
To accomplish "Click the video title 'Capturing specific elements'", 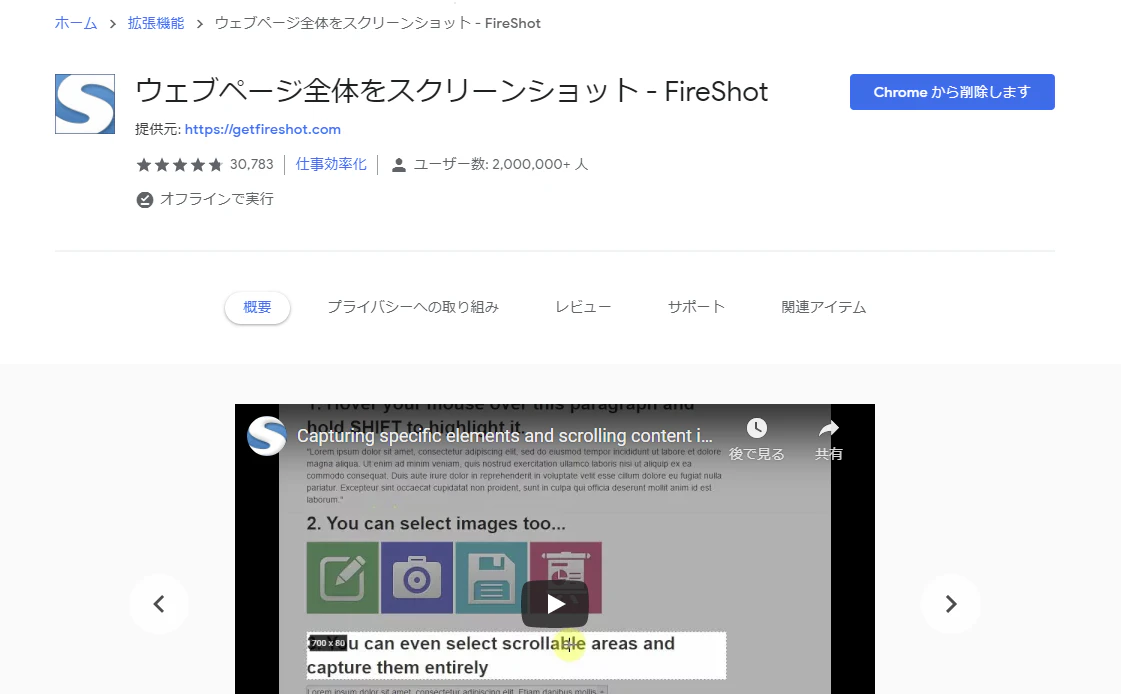I will [x=505, y=435].
